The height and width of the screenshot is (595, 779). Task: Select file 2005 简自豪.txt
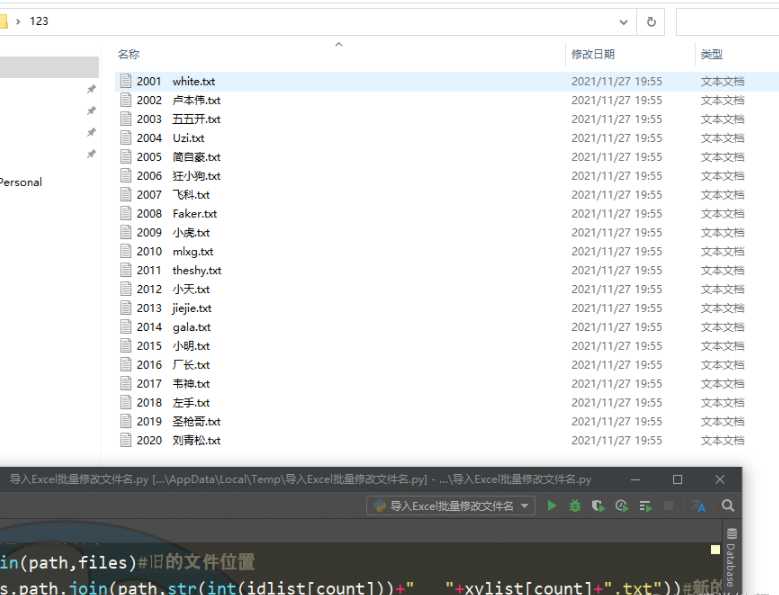178,157
